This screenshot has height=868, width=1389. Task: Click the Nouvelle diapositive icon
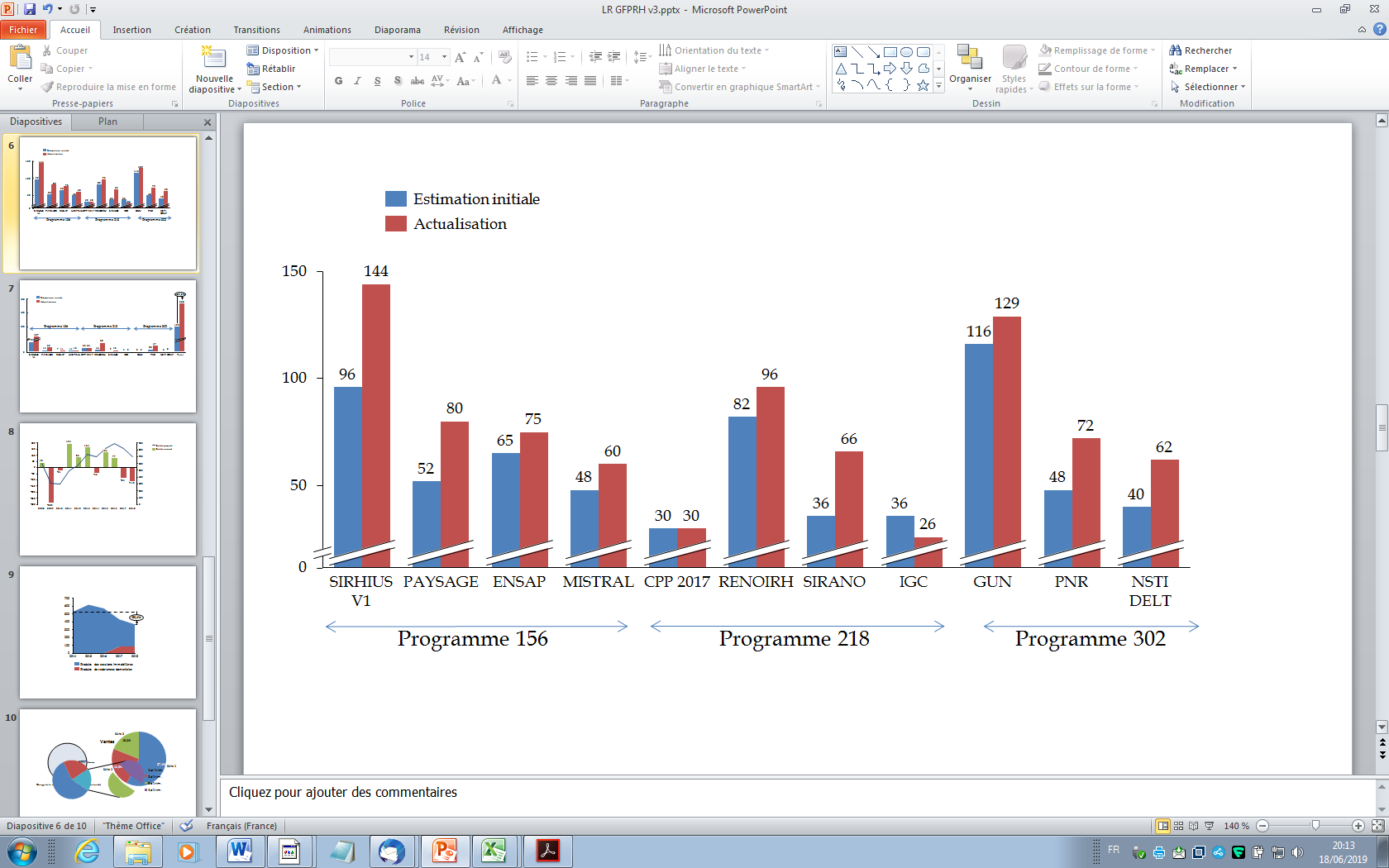[x=214, y=58]
